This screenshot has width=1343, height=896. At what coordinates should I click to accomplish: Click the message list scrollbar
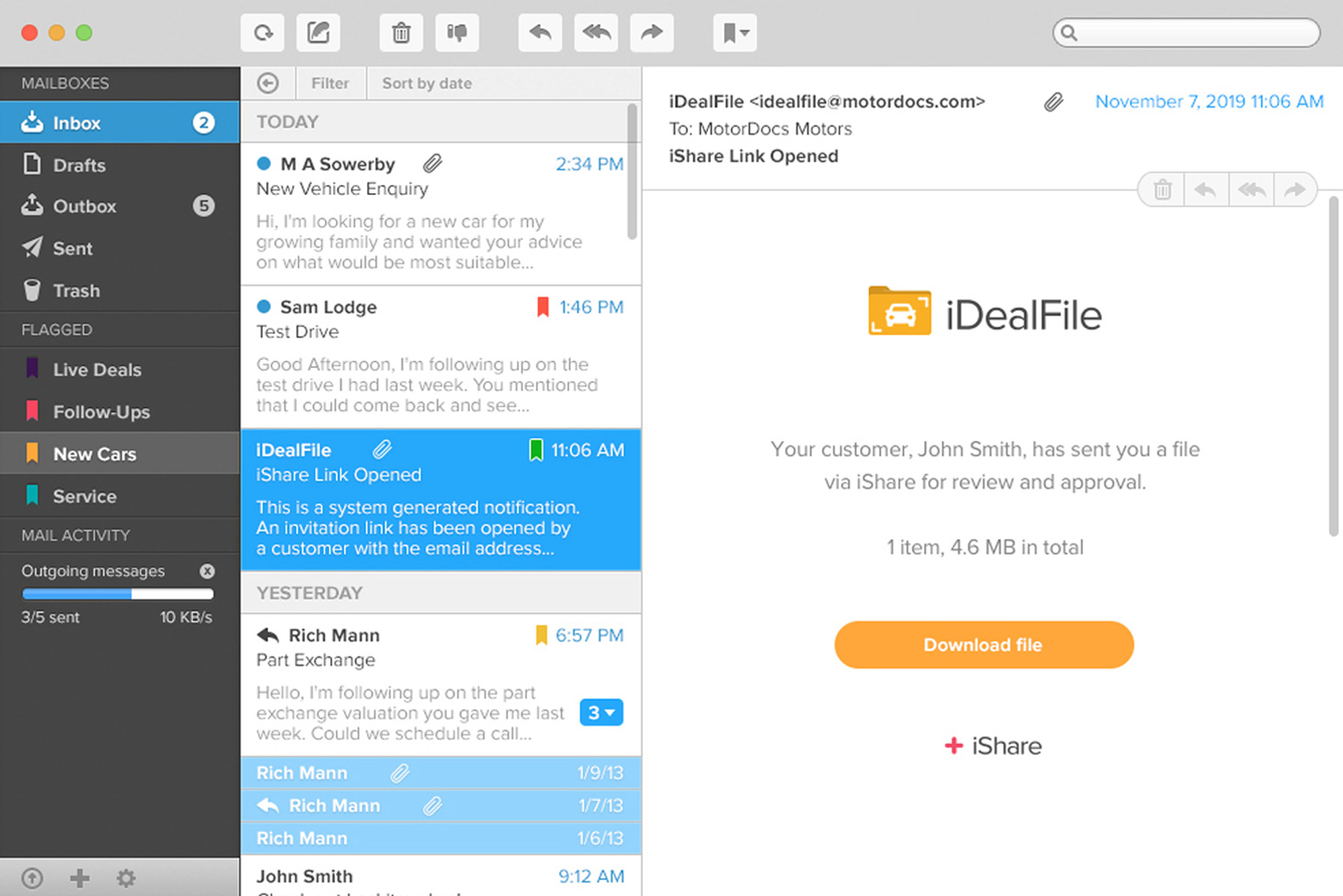(x=632, y=172)
